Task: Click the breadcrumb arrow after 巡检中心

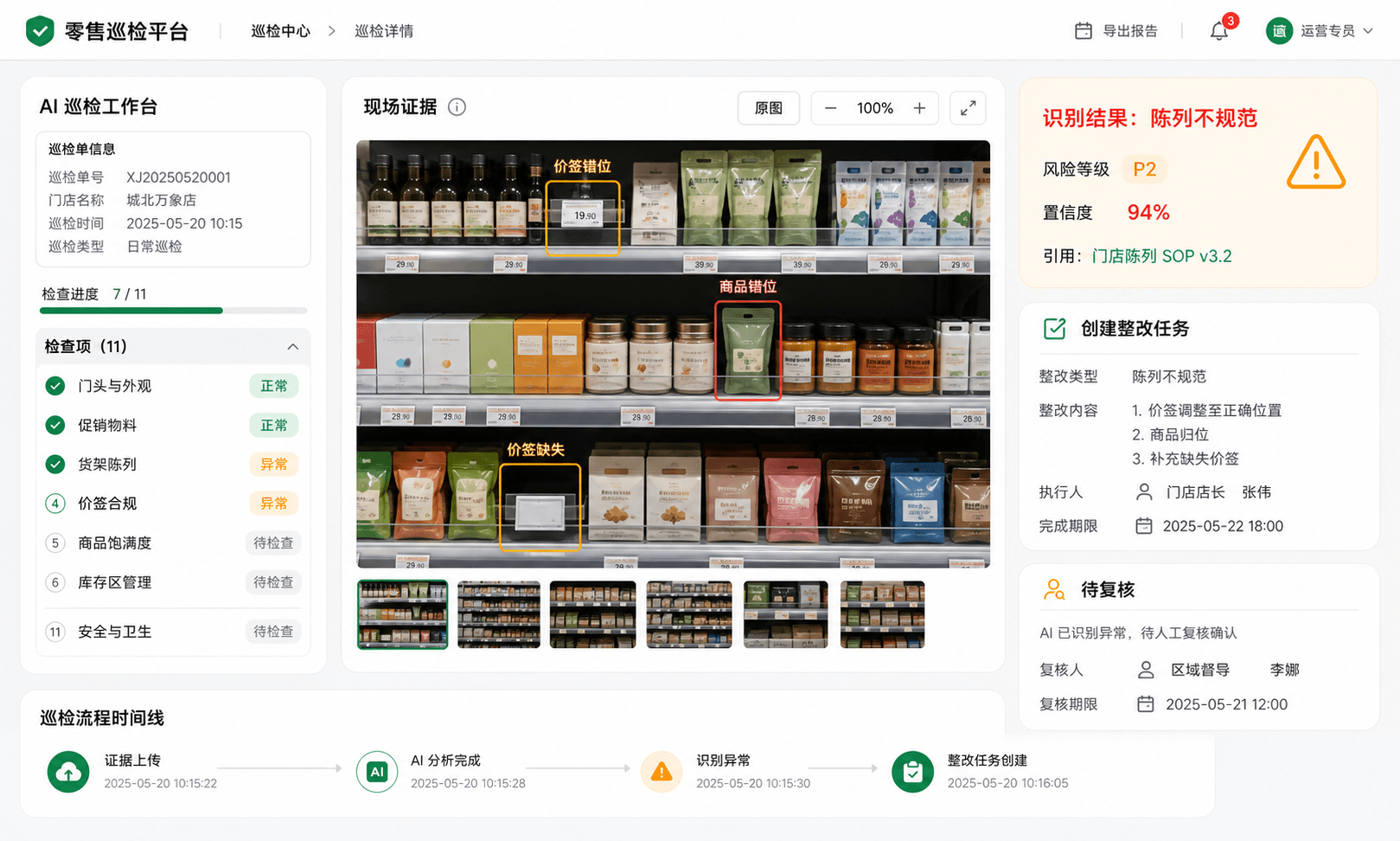Action: point(332,31)
